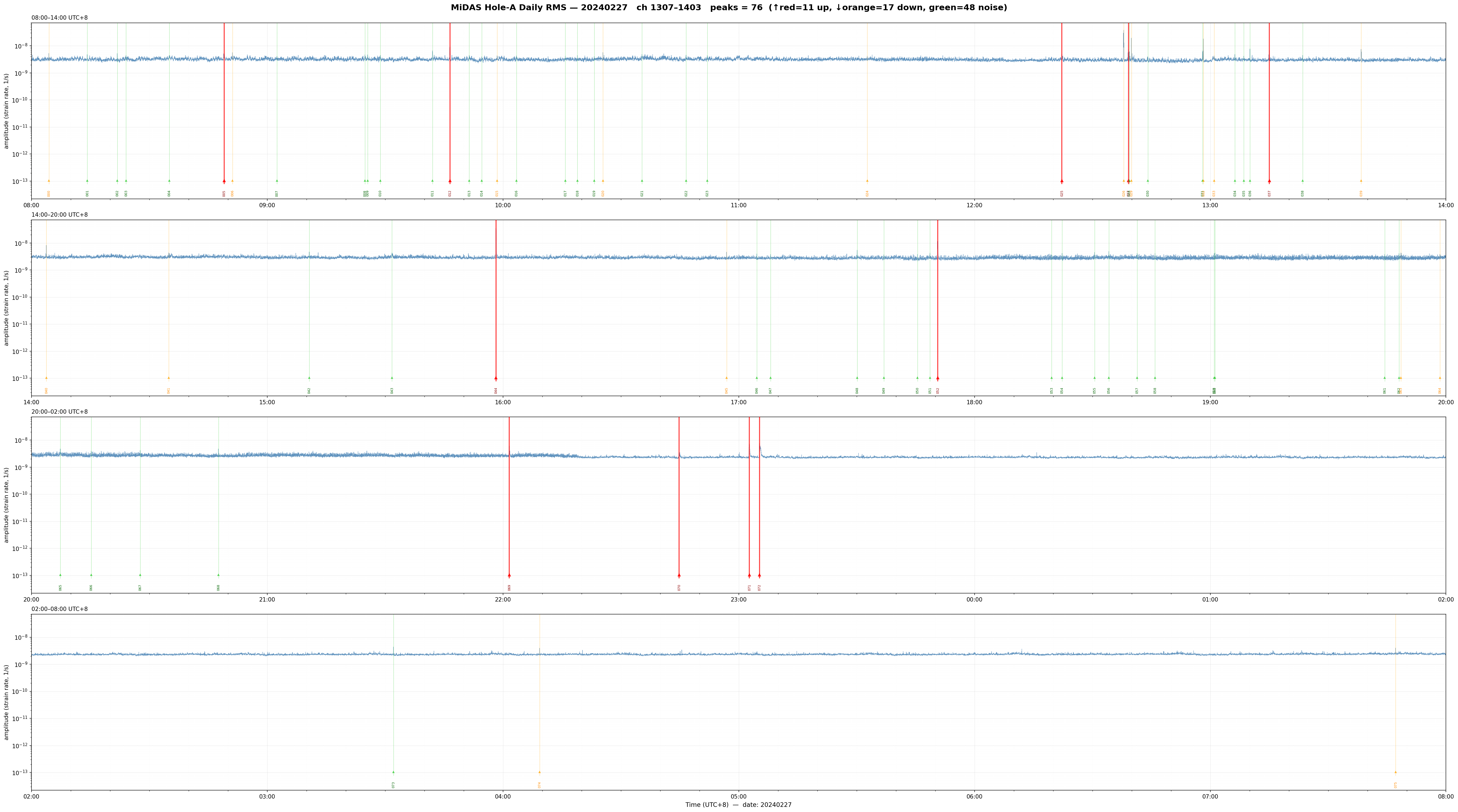This screenshot has height=812, width=1458.
Task: Select the 19:00 time tick label
Action: pos(1210,402)
